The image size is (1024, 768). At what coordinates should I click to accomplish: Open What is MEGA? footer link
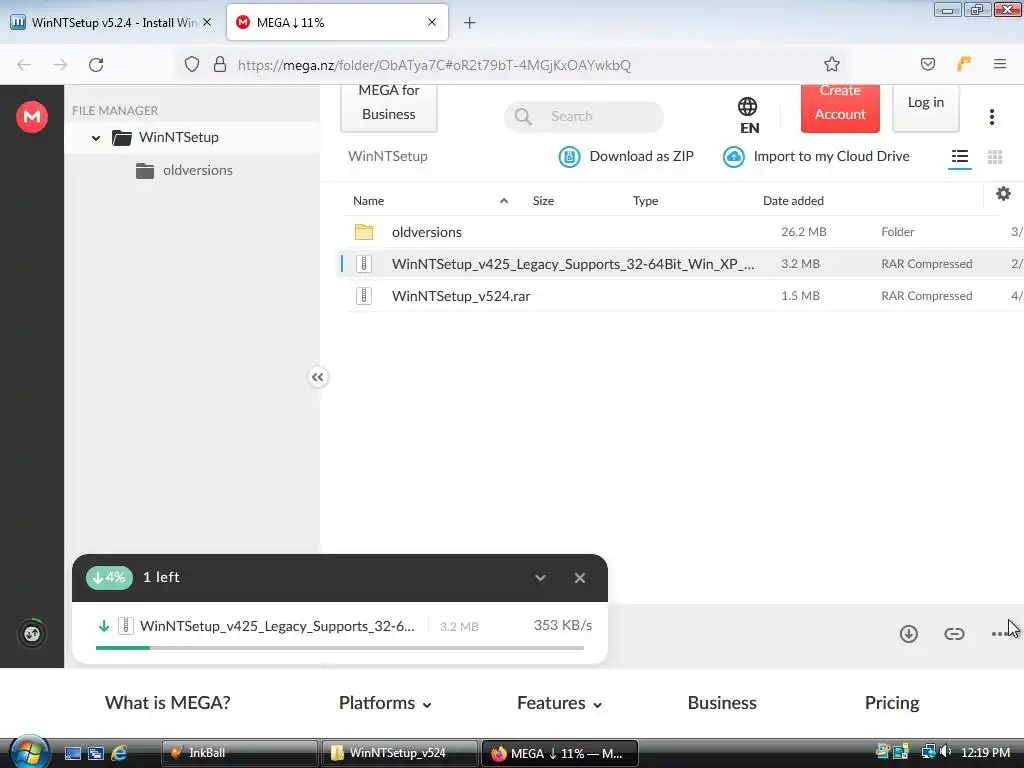coord(168,703)
